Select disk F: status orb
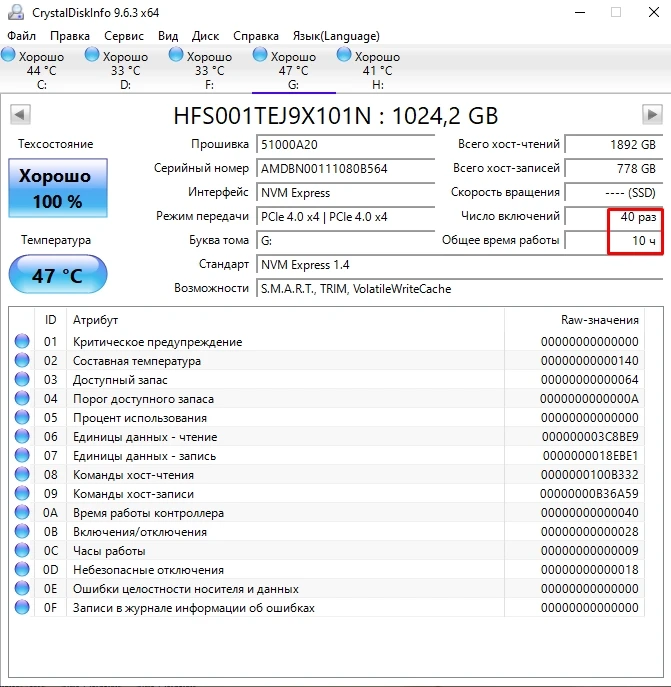This screenshot has height=687, width=671. click(x=176, y=55)
